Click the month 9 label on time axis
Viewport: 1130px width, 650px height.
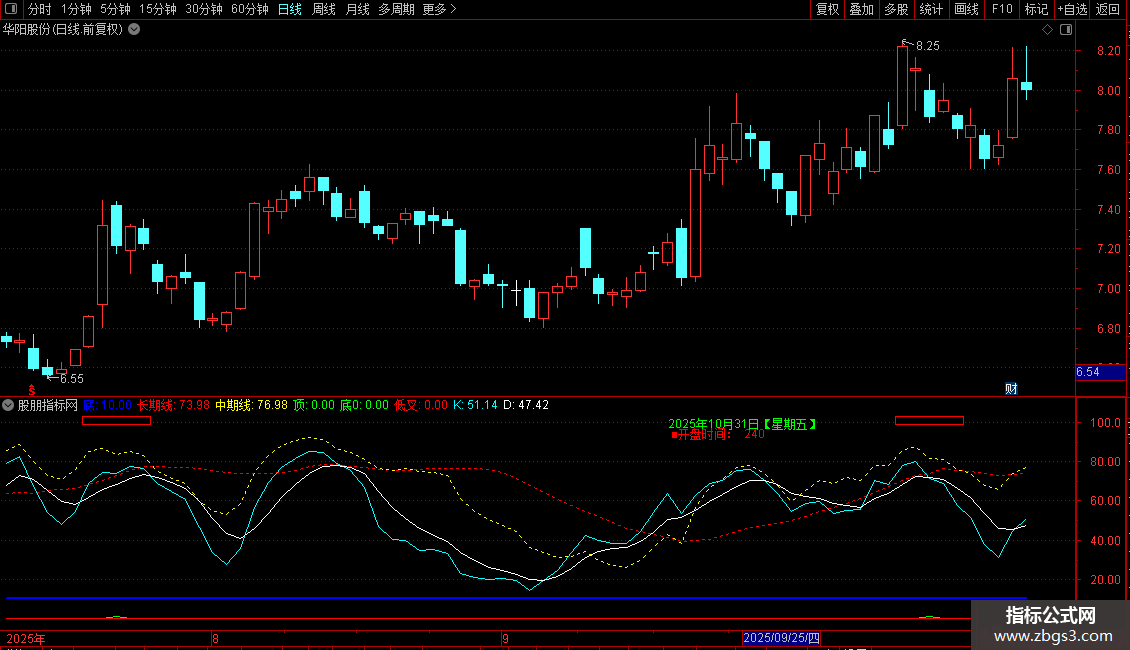click(x=505, y=638)
